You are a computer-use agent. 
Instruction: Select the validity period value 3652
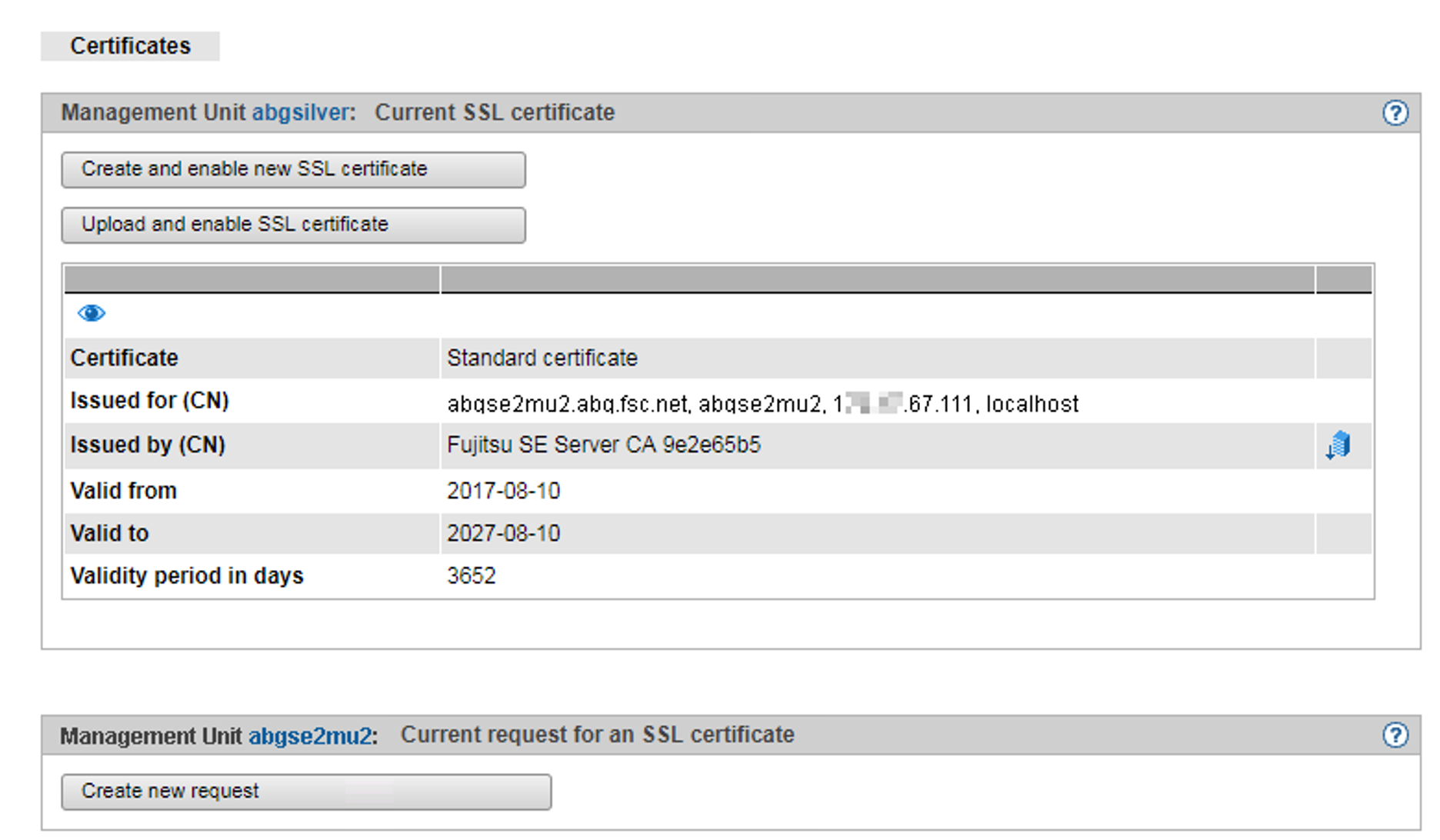[x=472, y=576]
